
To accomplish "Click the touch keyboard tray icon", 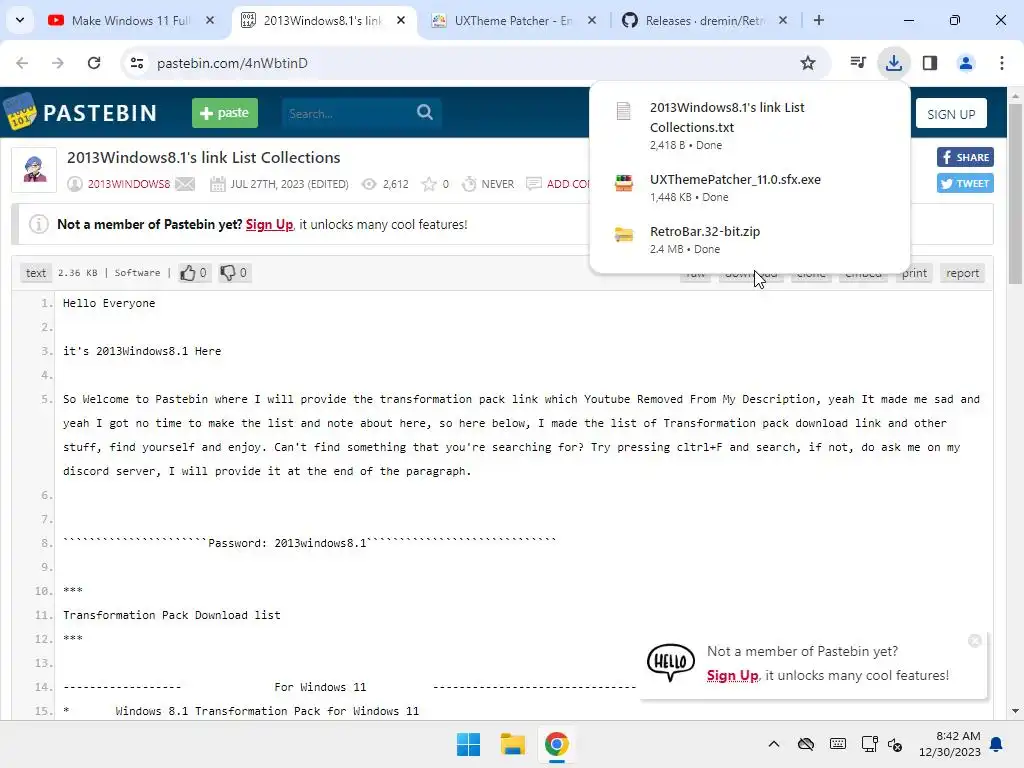I will coord(838,744).
